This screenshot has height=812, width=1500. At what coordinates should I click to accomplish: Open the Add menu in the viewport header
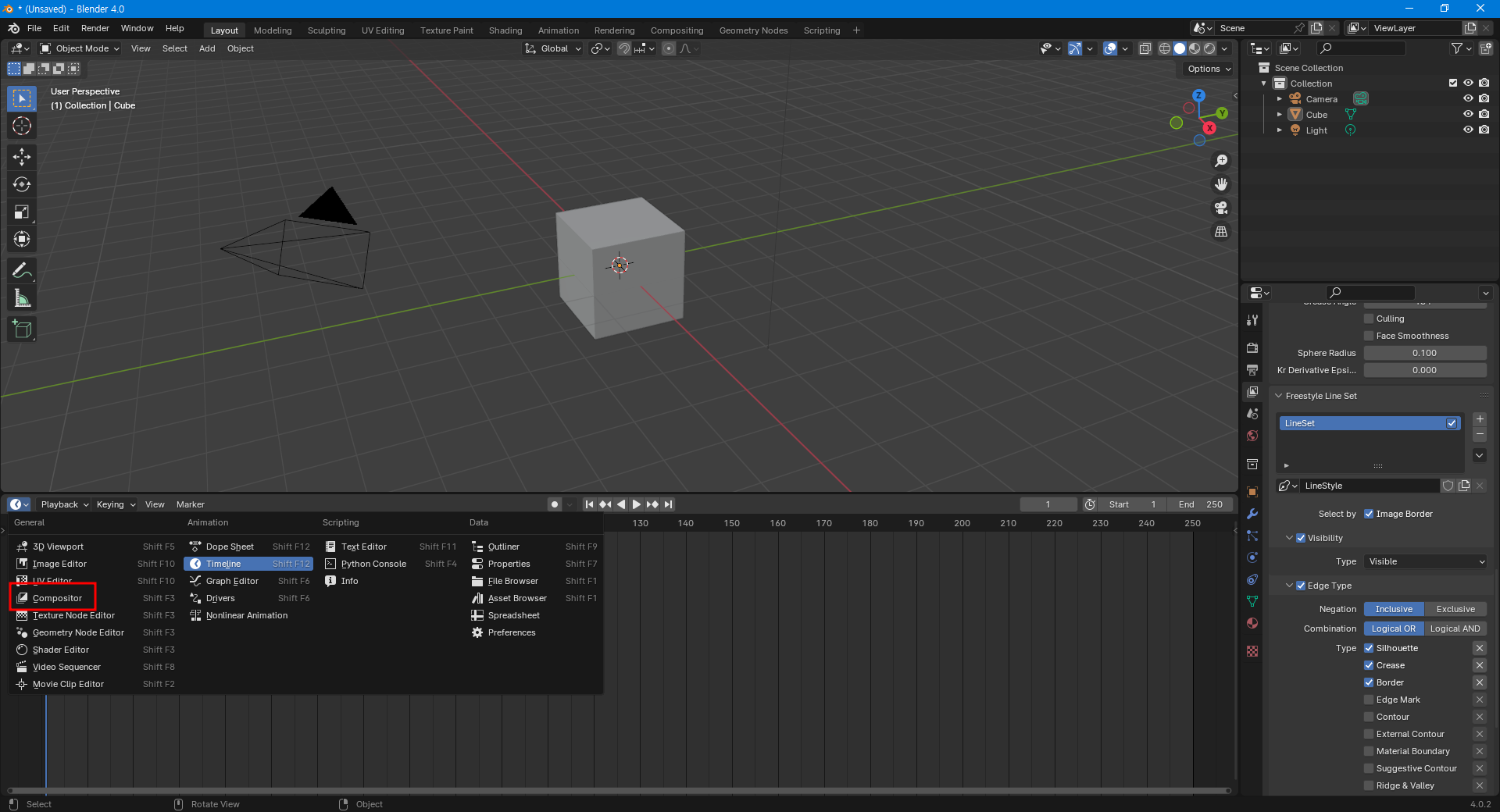pyautogui.click(x=207, y=48)
